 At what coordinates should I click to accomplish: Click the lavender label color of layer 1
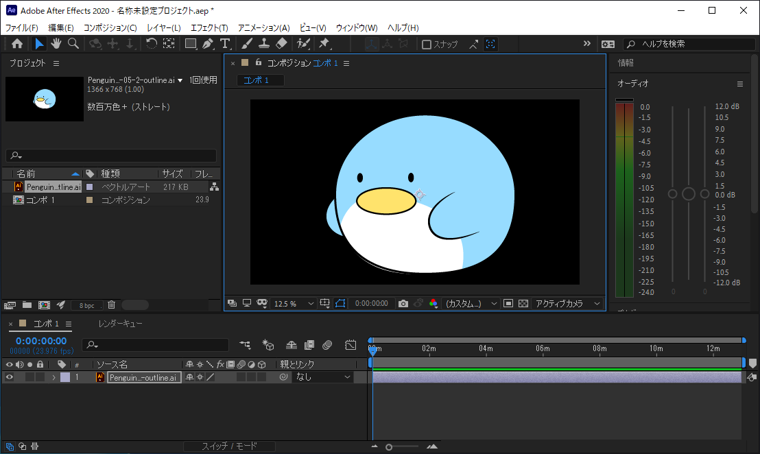coord(65,377)
